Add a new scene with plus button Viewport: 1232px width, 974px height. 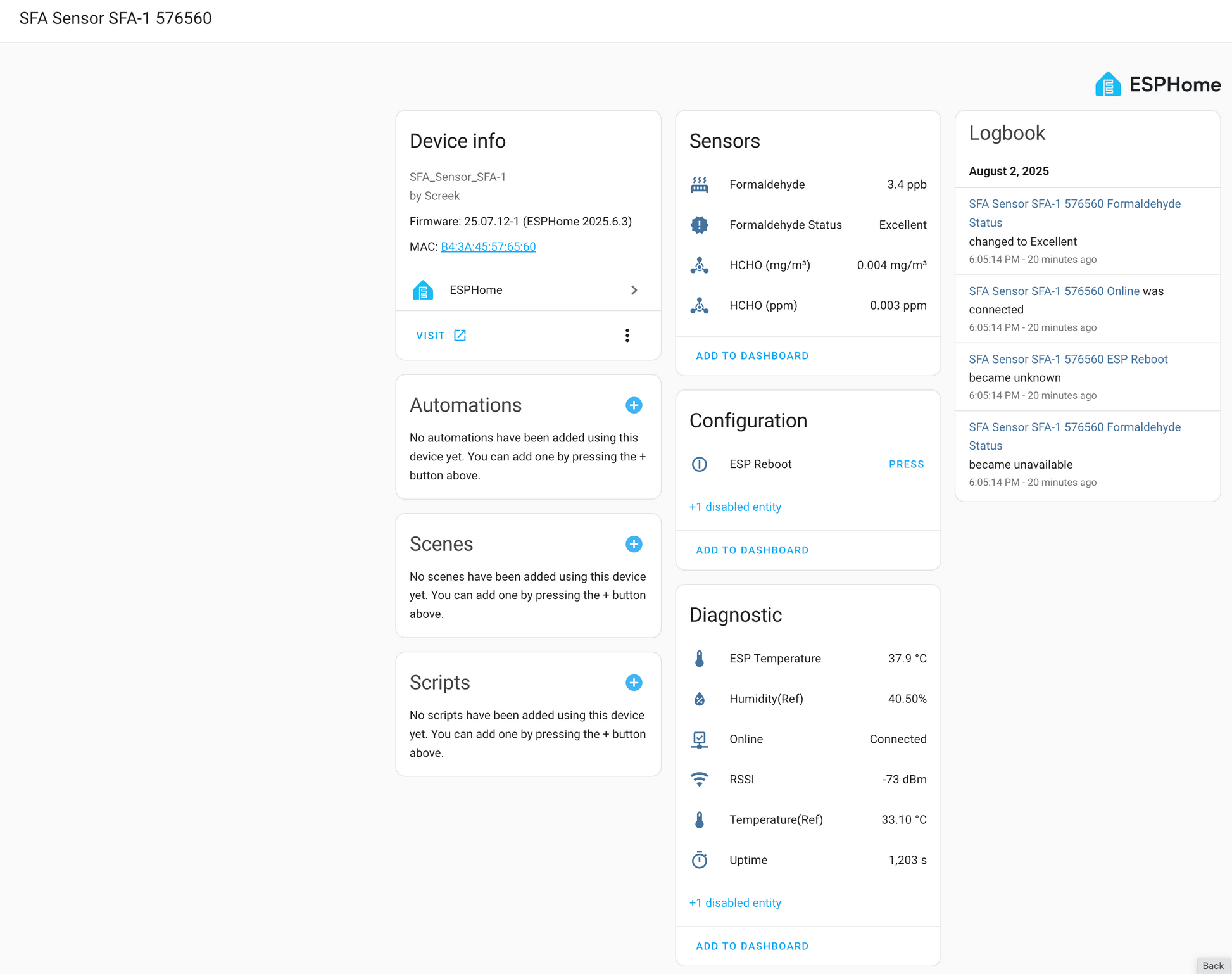click(x=634, y=544)
